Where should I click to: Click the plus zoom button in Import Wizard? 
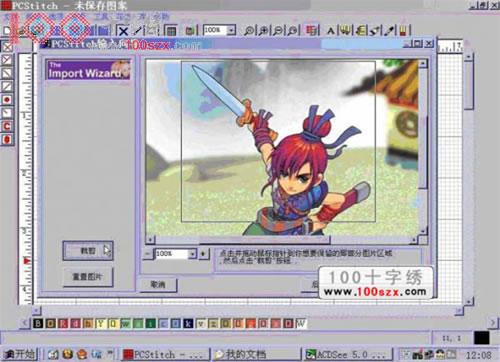pyautogui.click(x=203, y=254)
